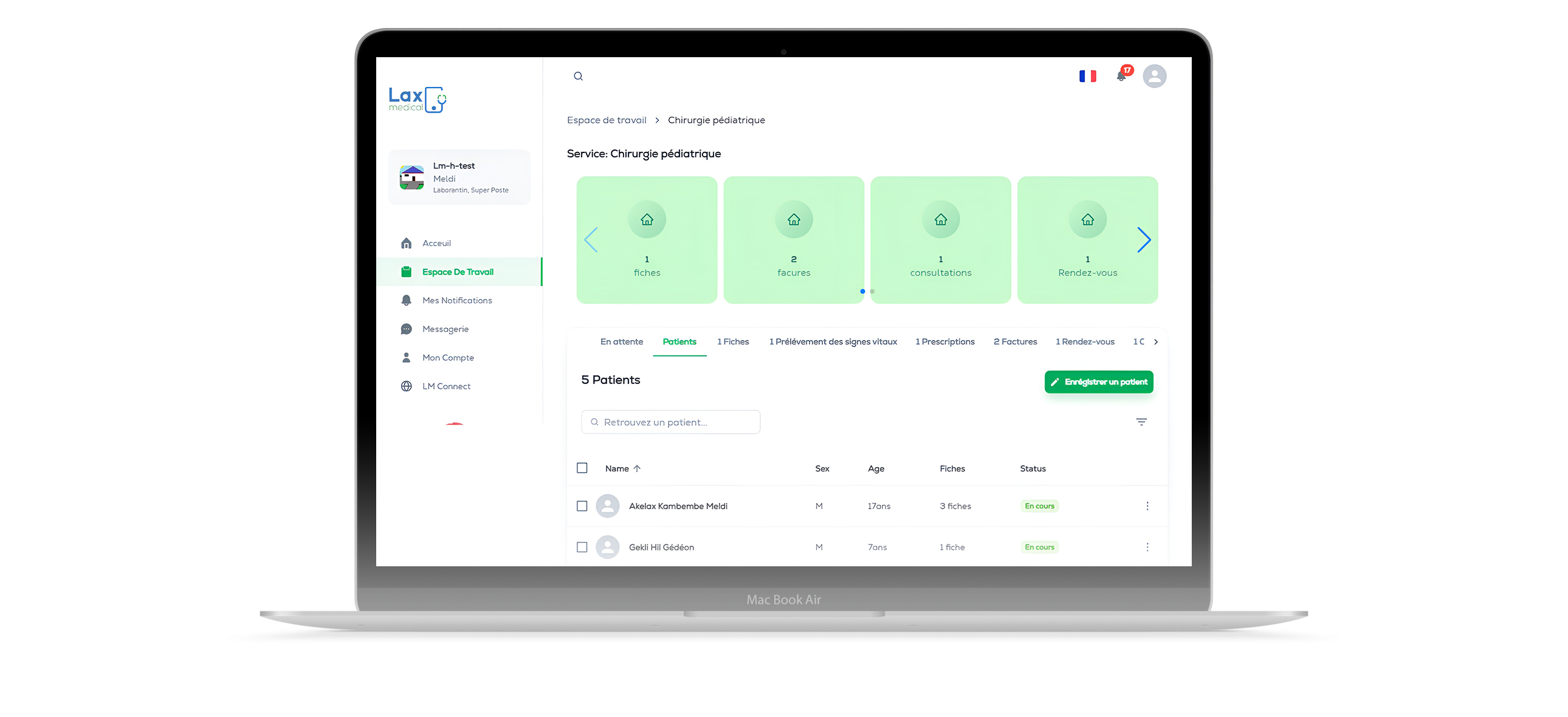Click the filter list icon above table

(1141, 422)
